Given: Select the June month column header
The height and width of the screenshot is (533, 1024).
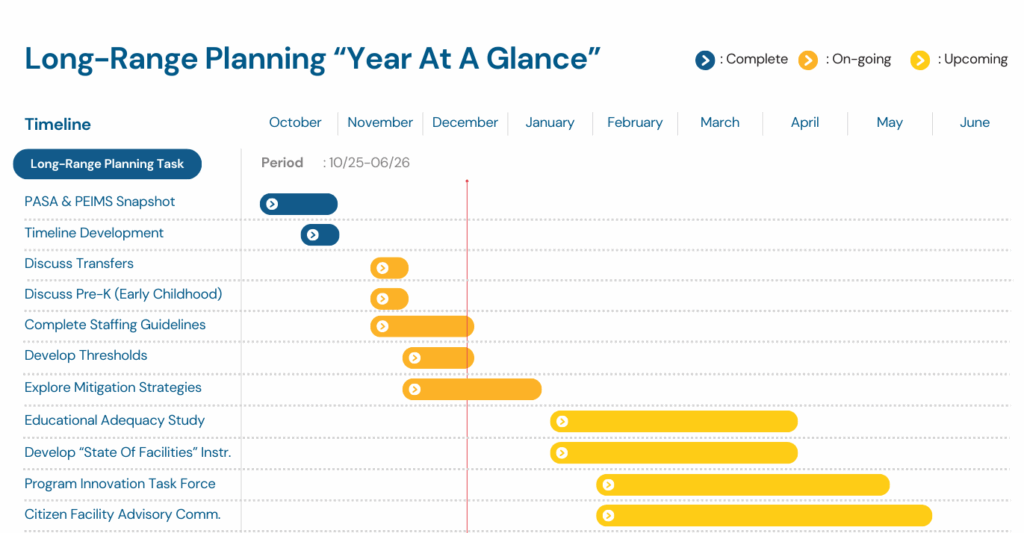Looking at the screenshot, I should click(975, 123).
